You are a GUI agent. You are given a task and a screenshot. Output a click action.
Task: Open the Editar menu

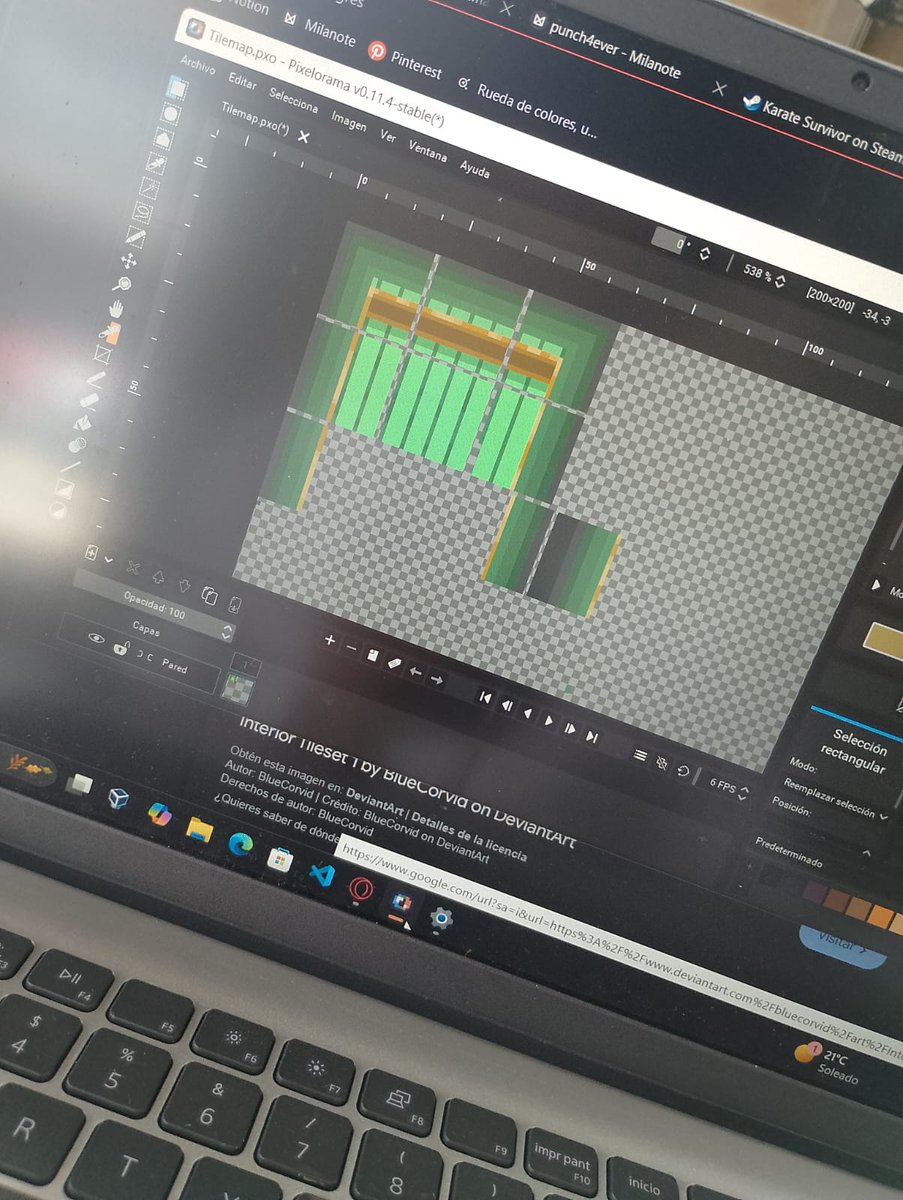(x=242, y=83)
